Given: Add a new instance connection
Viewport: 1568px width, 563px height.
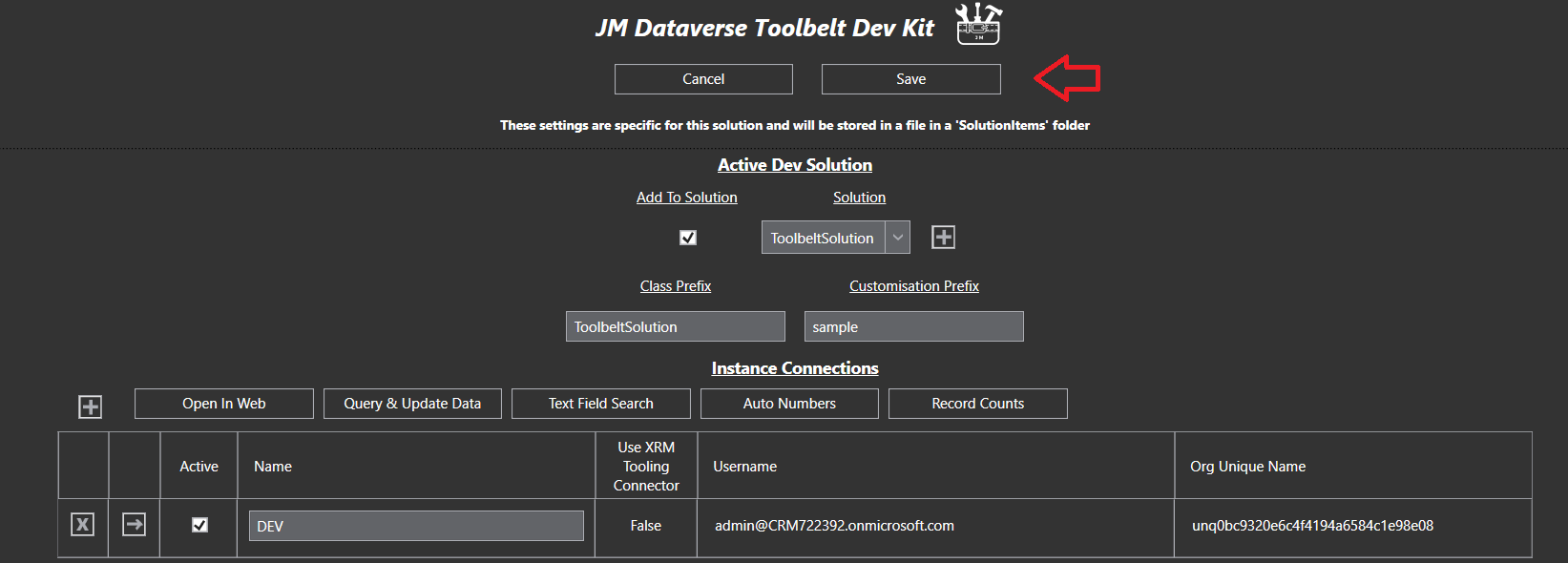Looking at the screenshot, I should click(90, 407).
